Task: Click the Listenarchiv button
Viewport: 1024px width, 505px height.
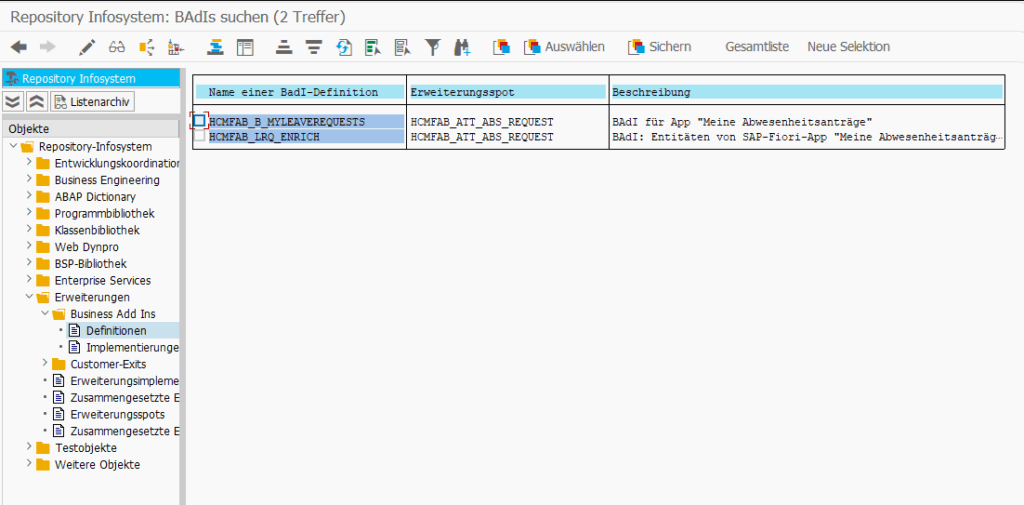Action: coord(92,101)
